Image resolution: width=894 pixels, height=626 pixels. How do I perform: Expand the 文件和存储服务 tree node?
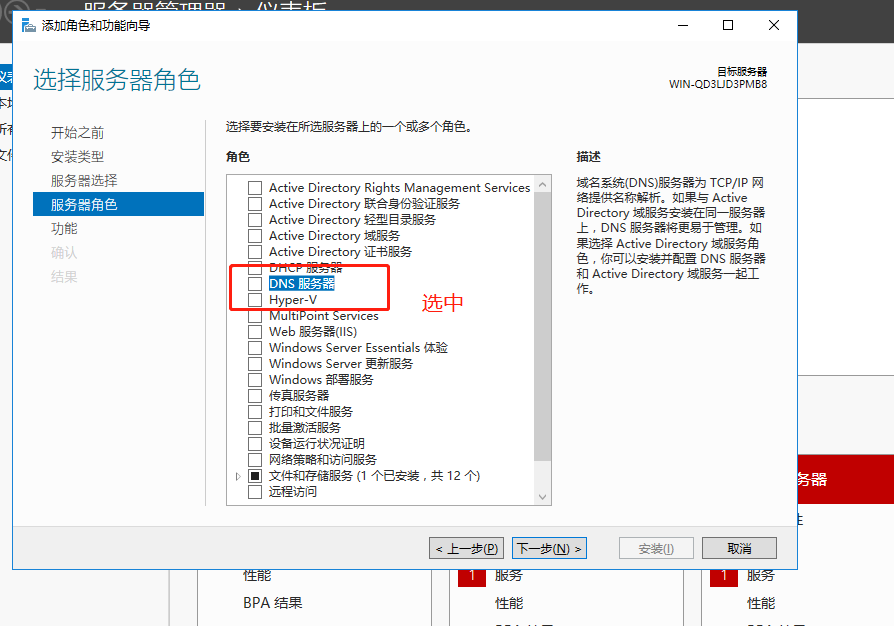[238, 476]
